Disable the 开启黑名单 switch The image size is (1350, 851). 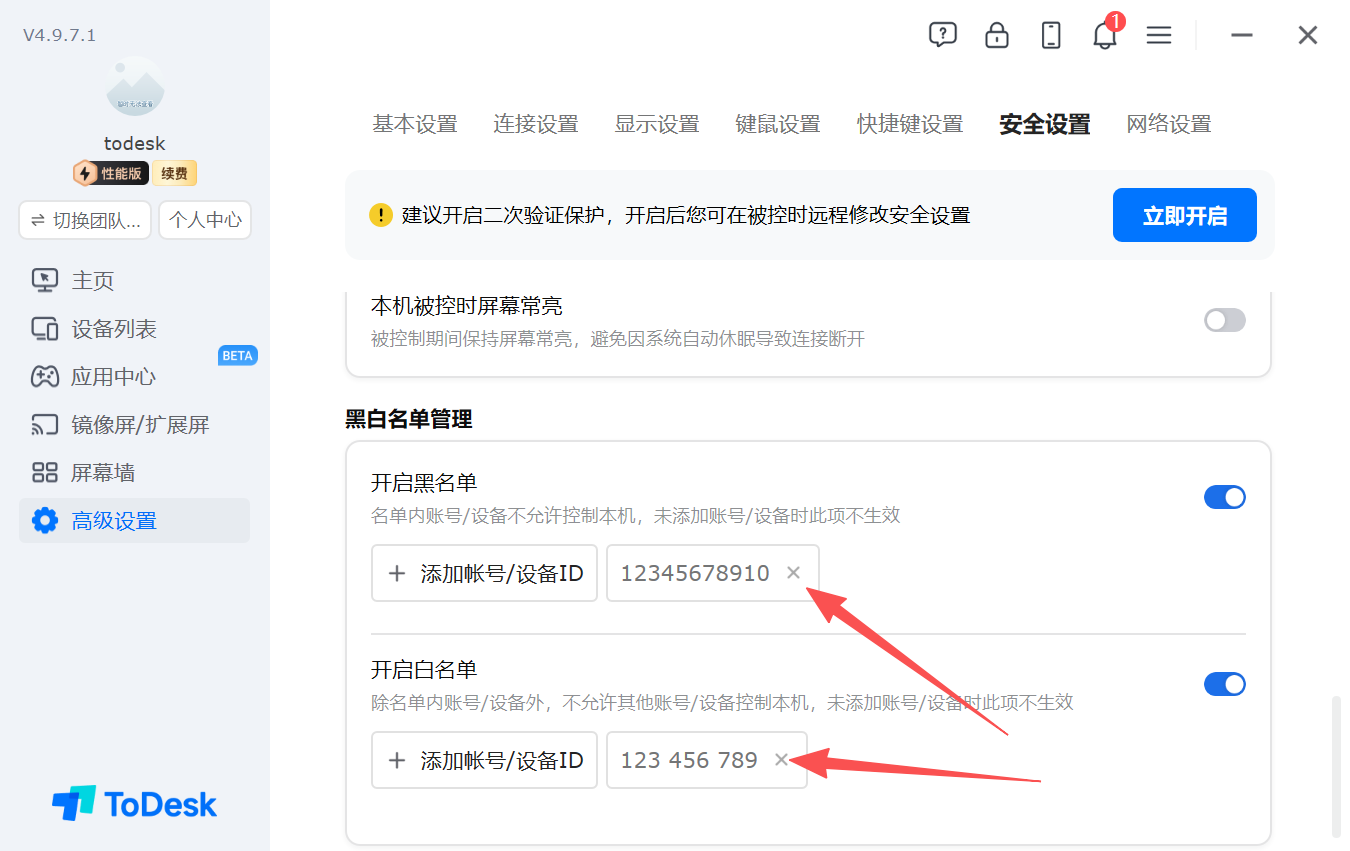click(1225, 497)
